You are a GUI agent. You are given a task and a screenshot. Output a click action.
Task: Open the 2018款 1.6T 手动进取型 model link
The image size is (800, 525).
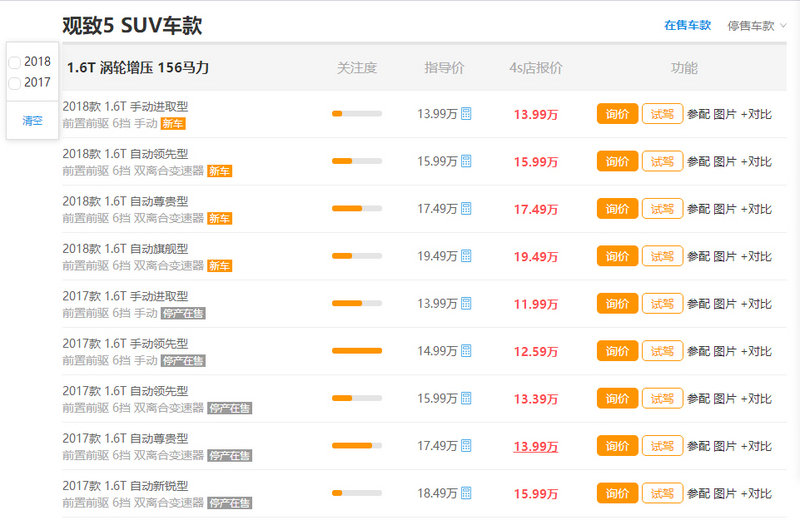tap(125, 106)
